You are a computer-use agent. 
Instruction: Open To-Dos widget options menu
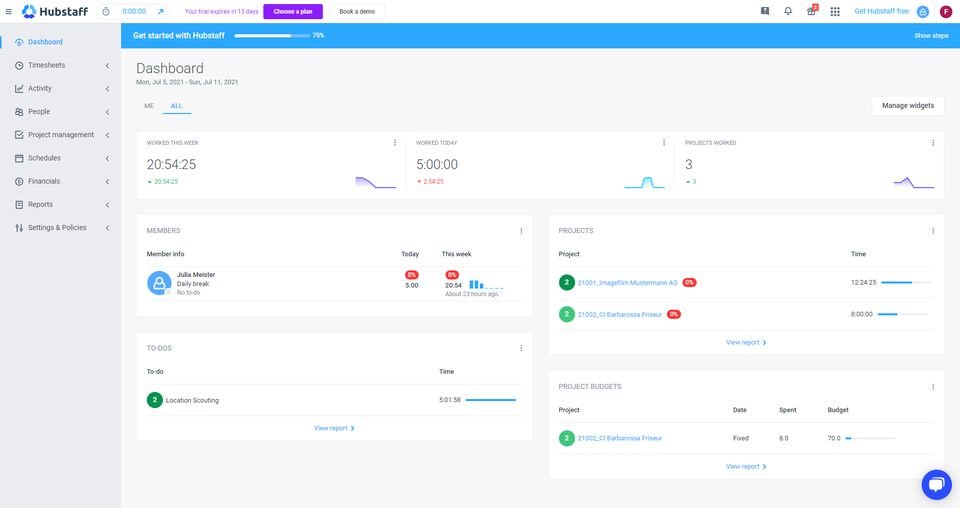[x=521, y=348]
